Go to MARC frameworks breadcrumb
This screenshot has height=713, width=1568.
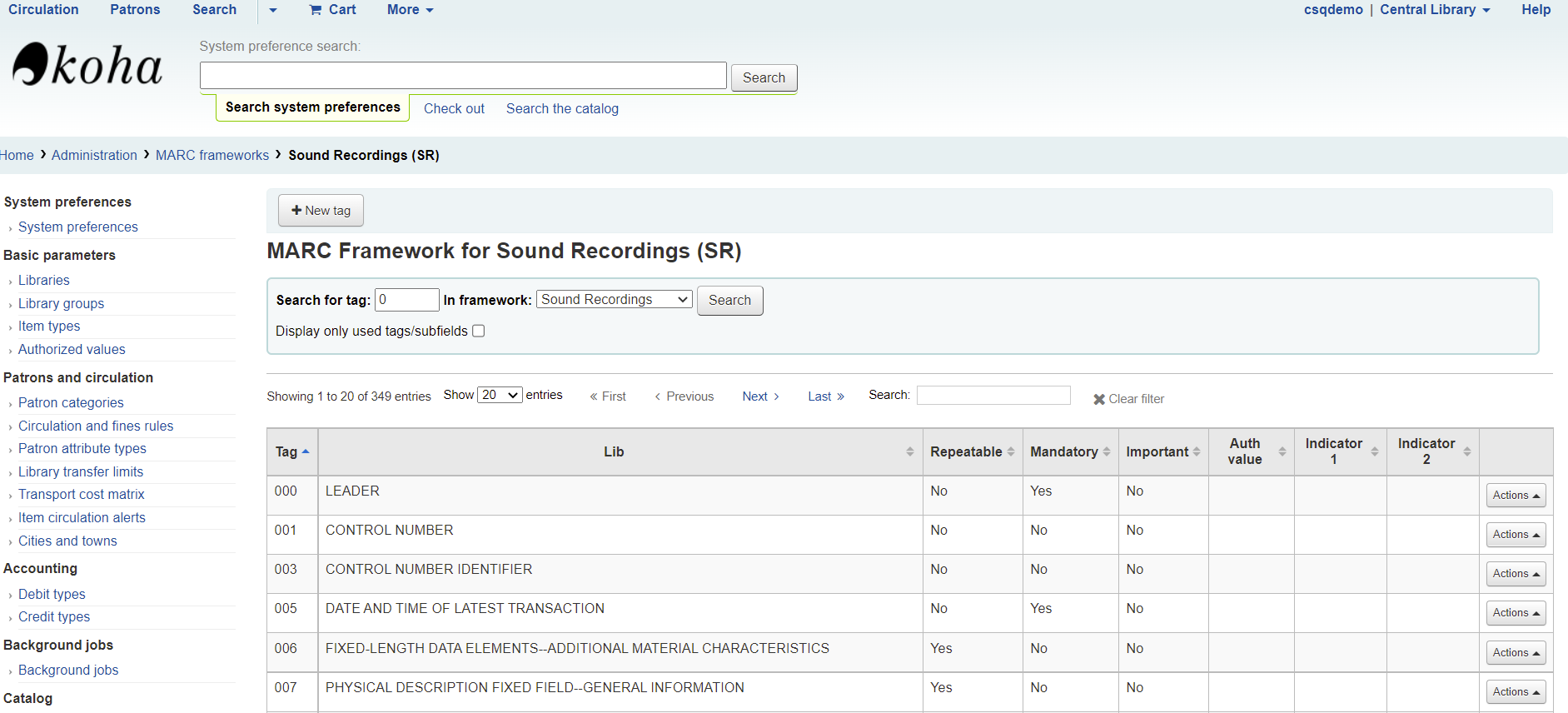click(212, 155)
